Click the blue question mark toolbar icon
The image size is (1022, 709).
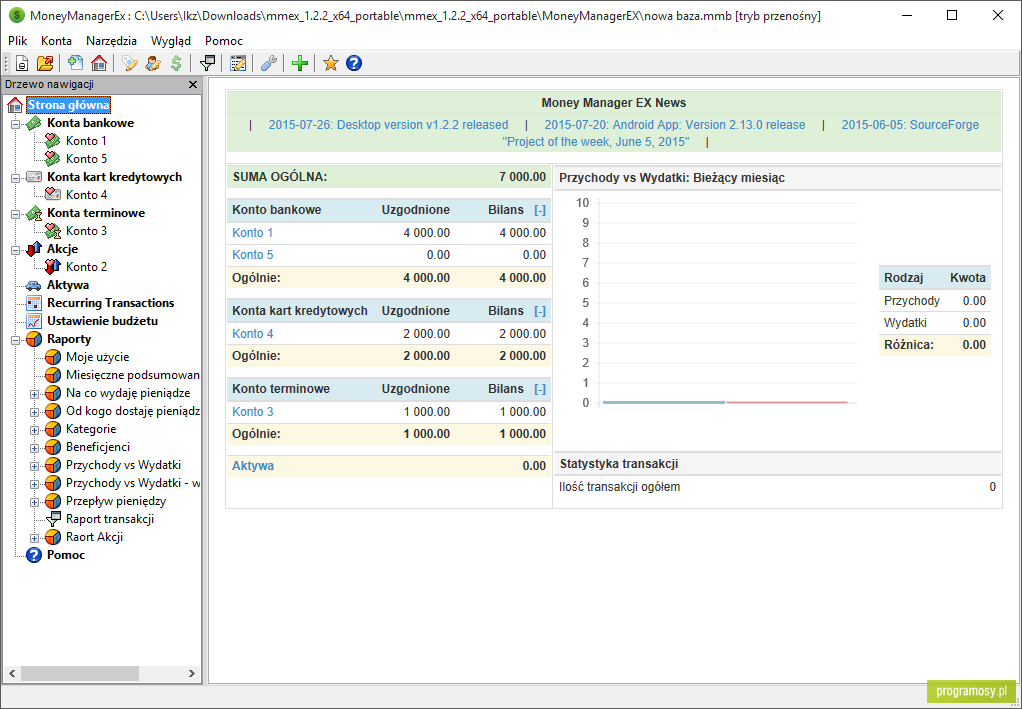tap(354, 63)
